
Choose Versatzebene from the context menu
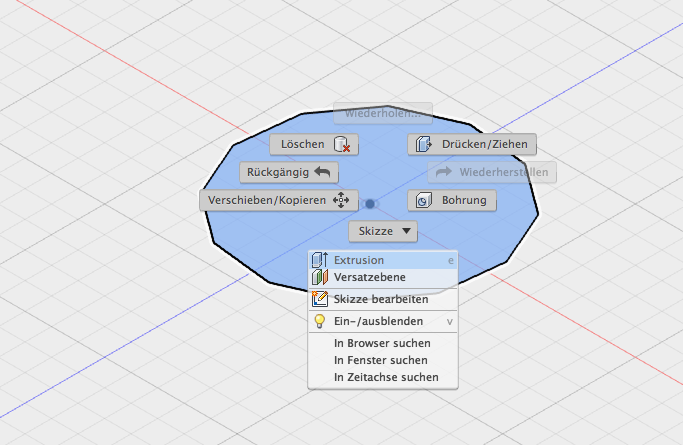click(383, 277)
